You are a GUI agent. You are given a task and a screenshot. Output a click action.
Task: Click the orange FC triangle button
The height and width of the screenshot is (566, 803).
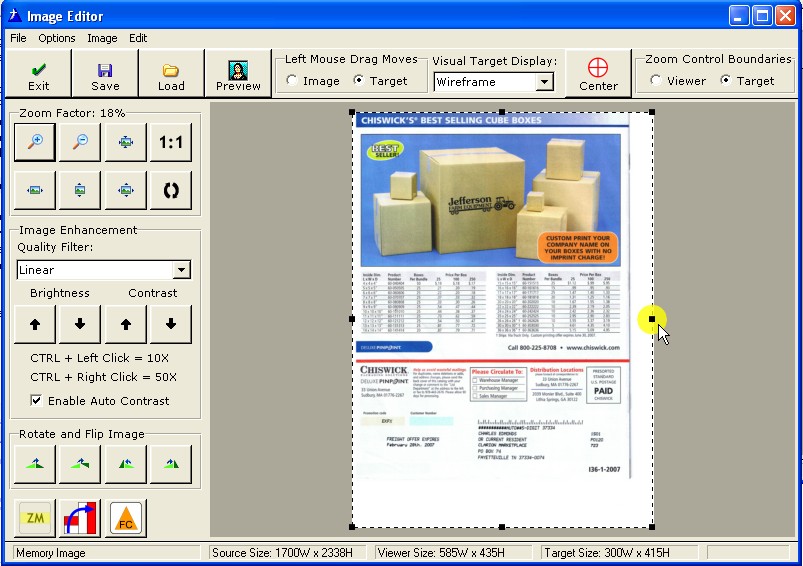(125, 518)
